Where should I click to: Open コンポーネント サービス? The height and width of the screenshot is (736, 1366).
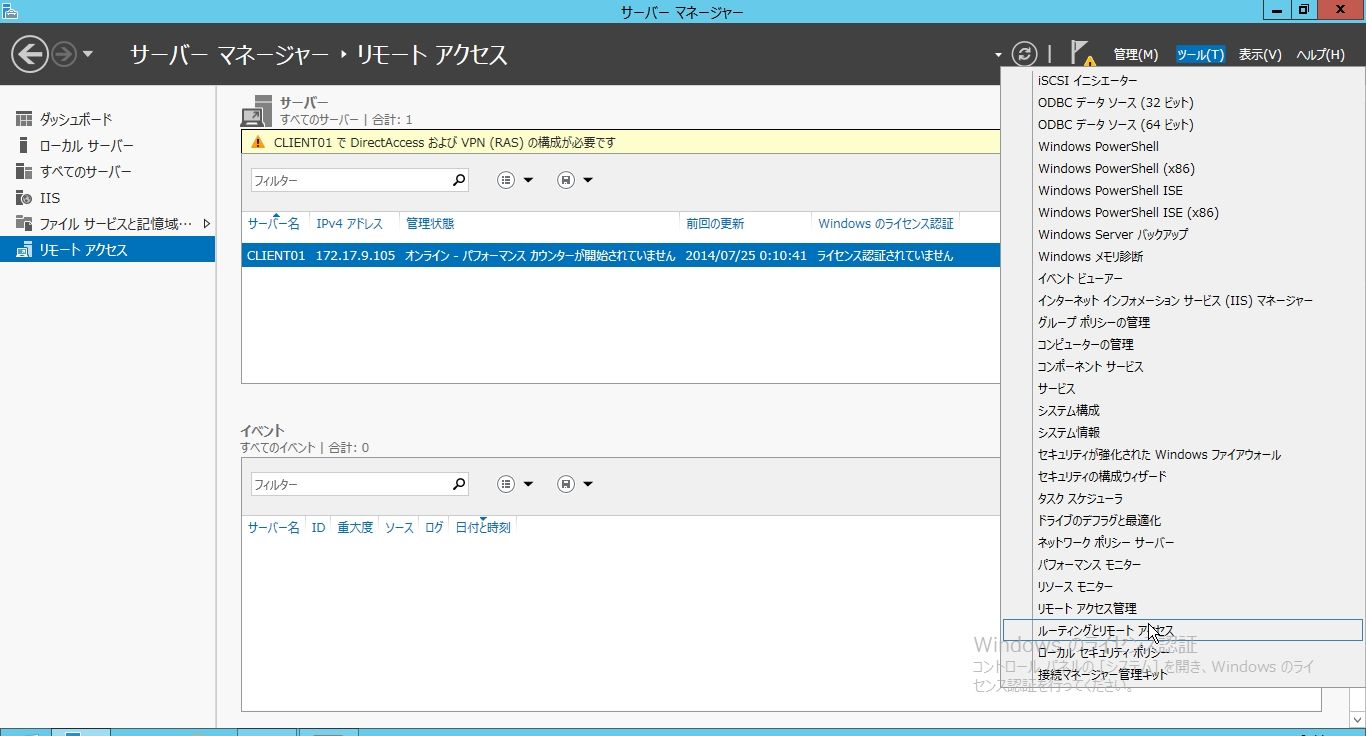coord(1183,367)
